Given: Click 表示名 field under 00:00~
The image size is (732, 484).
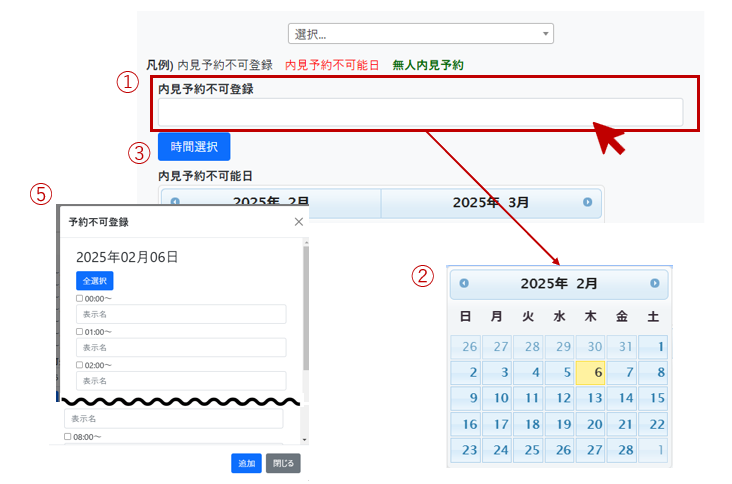Looking at the screenshot, I should tap(181, 314).
